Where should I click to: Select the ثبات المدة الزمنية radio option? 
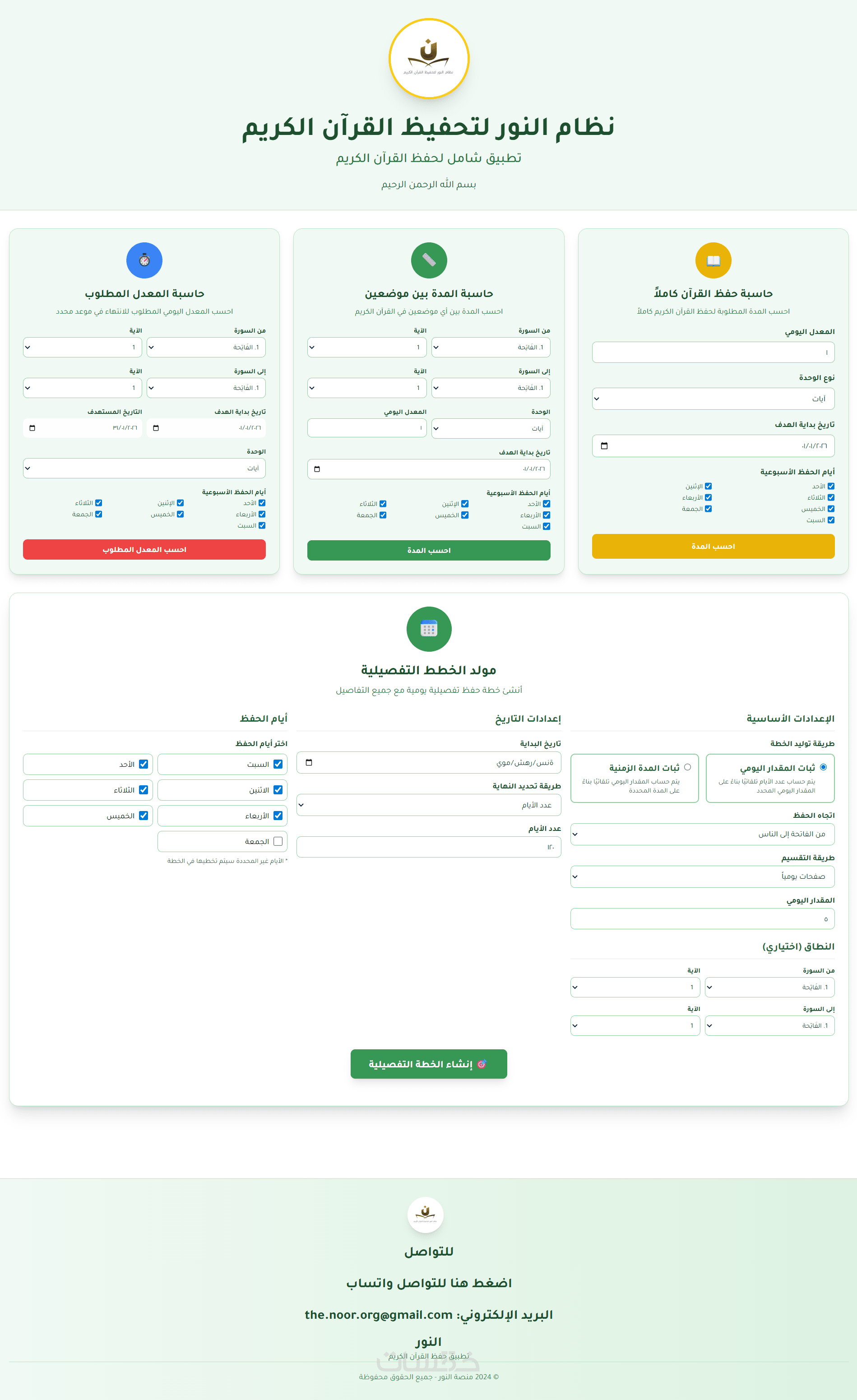tap(688, 767)
